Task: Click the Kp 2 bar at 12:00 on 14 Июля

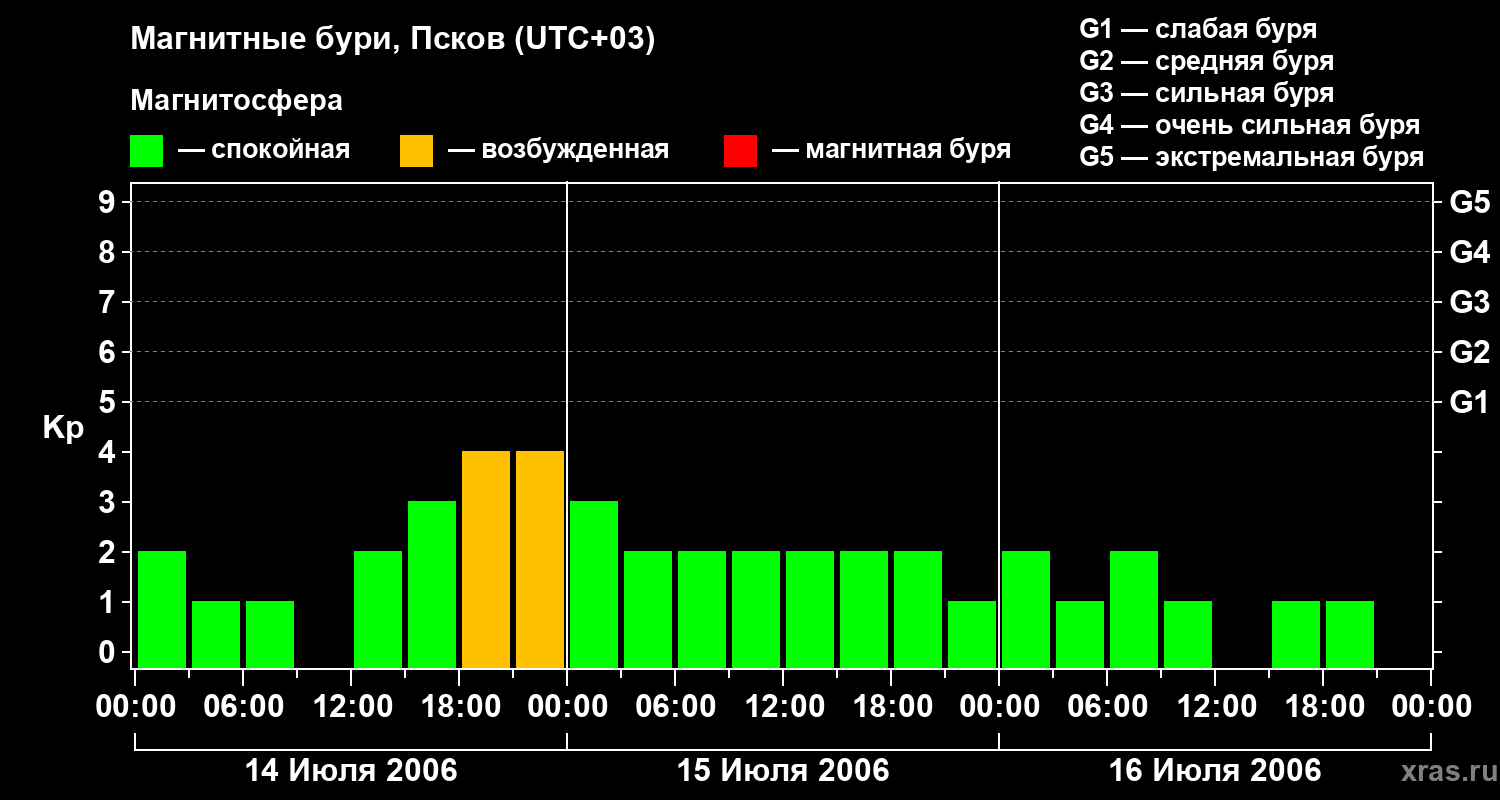Action: (x=378, y=609)
